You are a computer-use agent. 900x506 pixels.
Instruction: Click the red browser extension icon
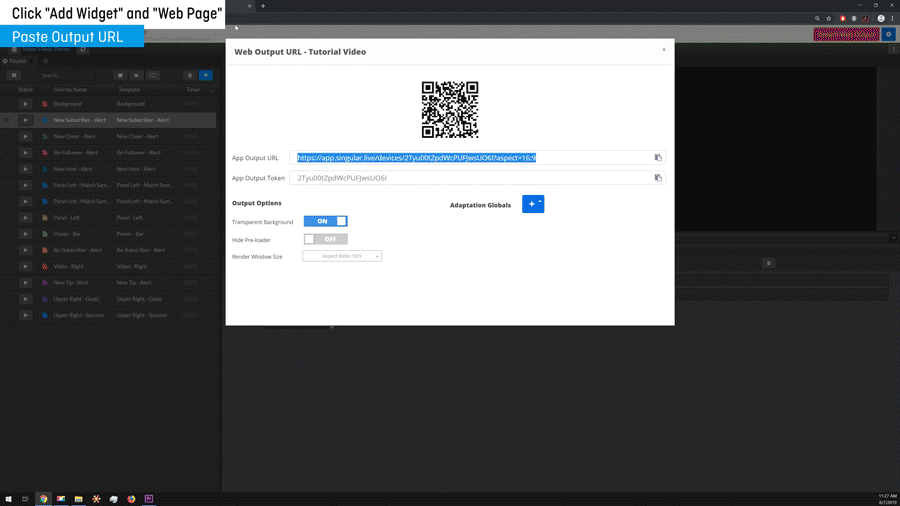point(843,18)
